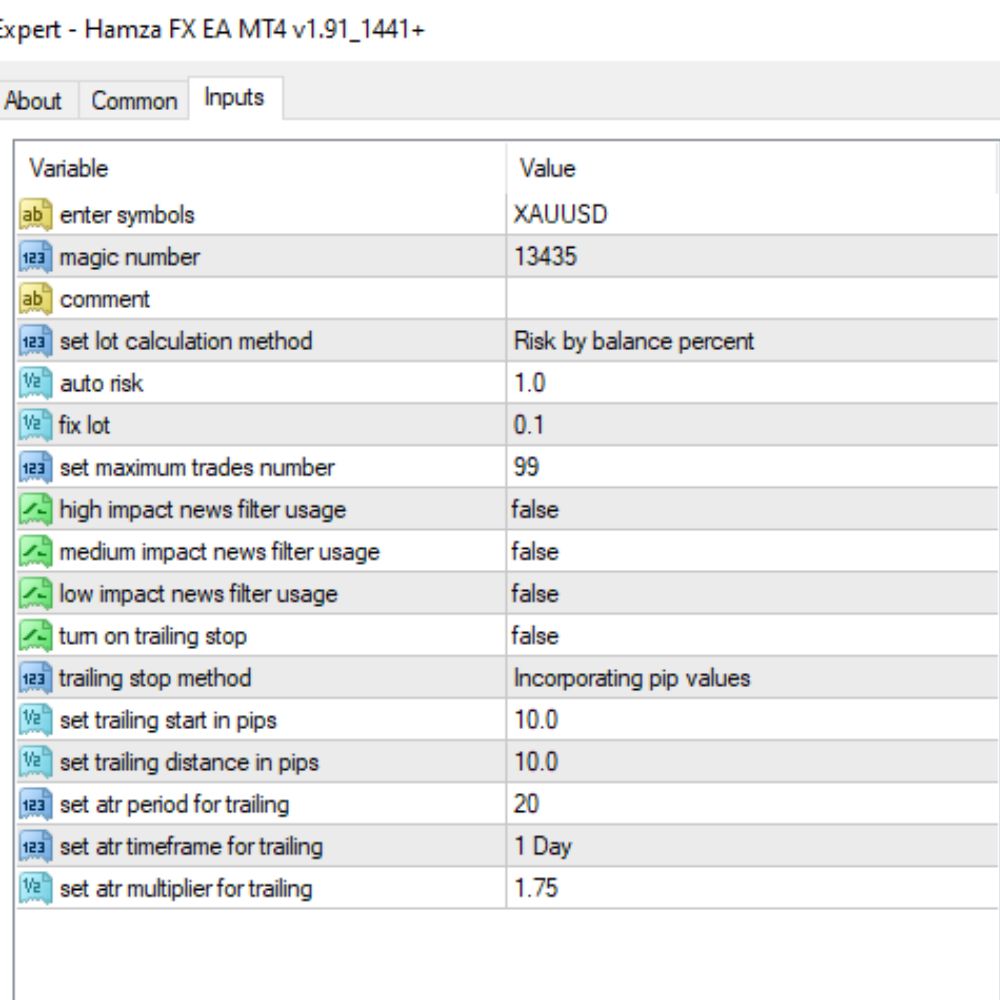The height and width of the screenshot is (1000, 1000).
Task: Click the double icon beside set atr multiplier
Action: point(35,888)
